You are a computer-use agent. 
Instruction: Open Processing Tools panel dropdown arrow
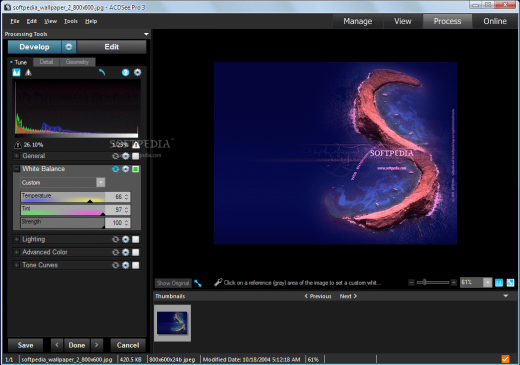point(146,34)
